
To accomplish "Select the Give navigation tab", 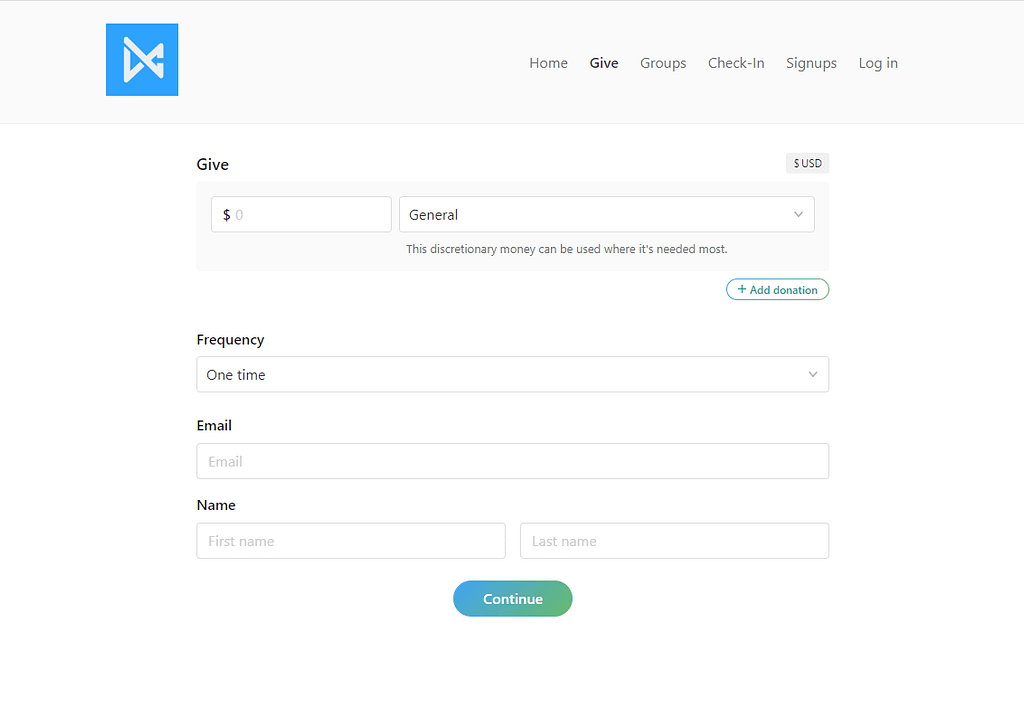I will point(603,63).
